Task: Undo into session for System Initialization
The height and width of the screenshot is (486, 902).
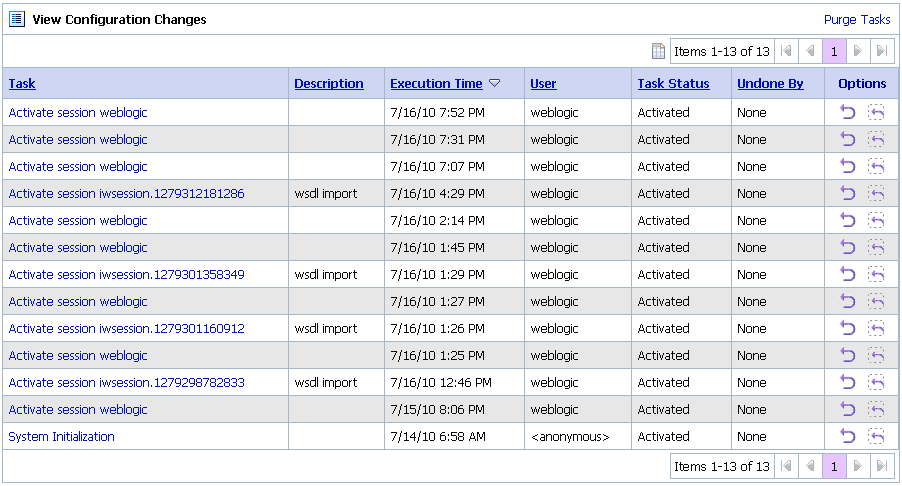Action: pos(876,437)
